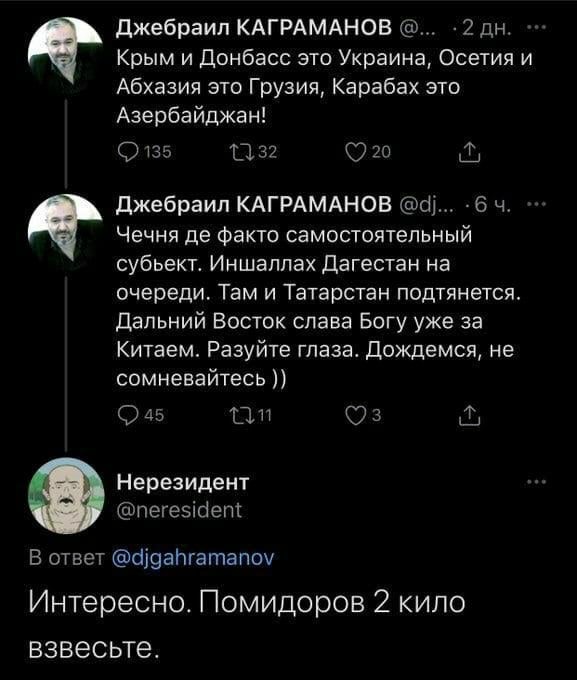
Task: Open more options menu on Нерезидент's reply
Action: point(535,482)
